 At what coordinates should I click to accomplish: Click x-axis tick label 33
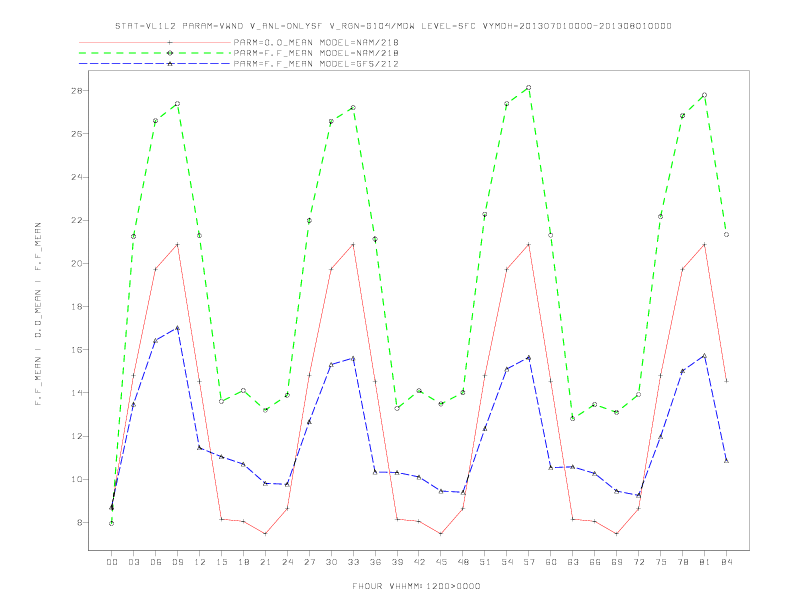[x=353, y=562]
